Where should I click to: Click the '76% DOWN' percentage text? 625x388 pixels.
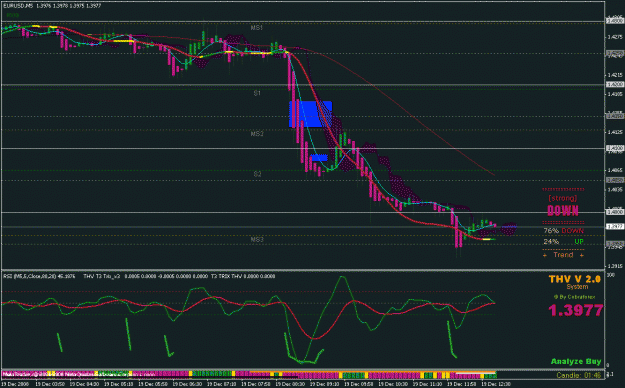[x=564, y=231]
